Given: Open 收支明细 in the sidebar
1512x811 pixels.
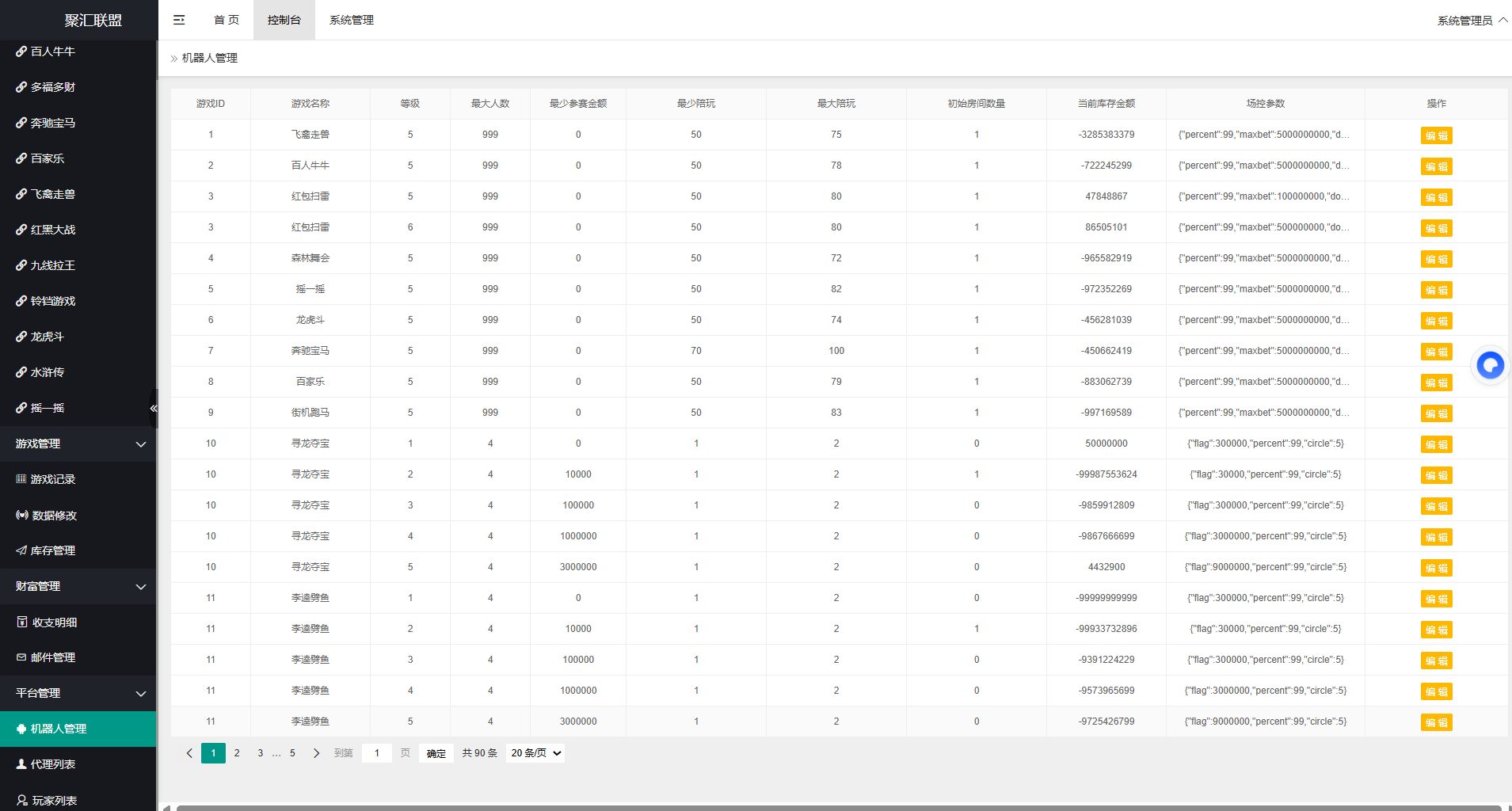Looking at the screenshot, I should coord(54,623).
